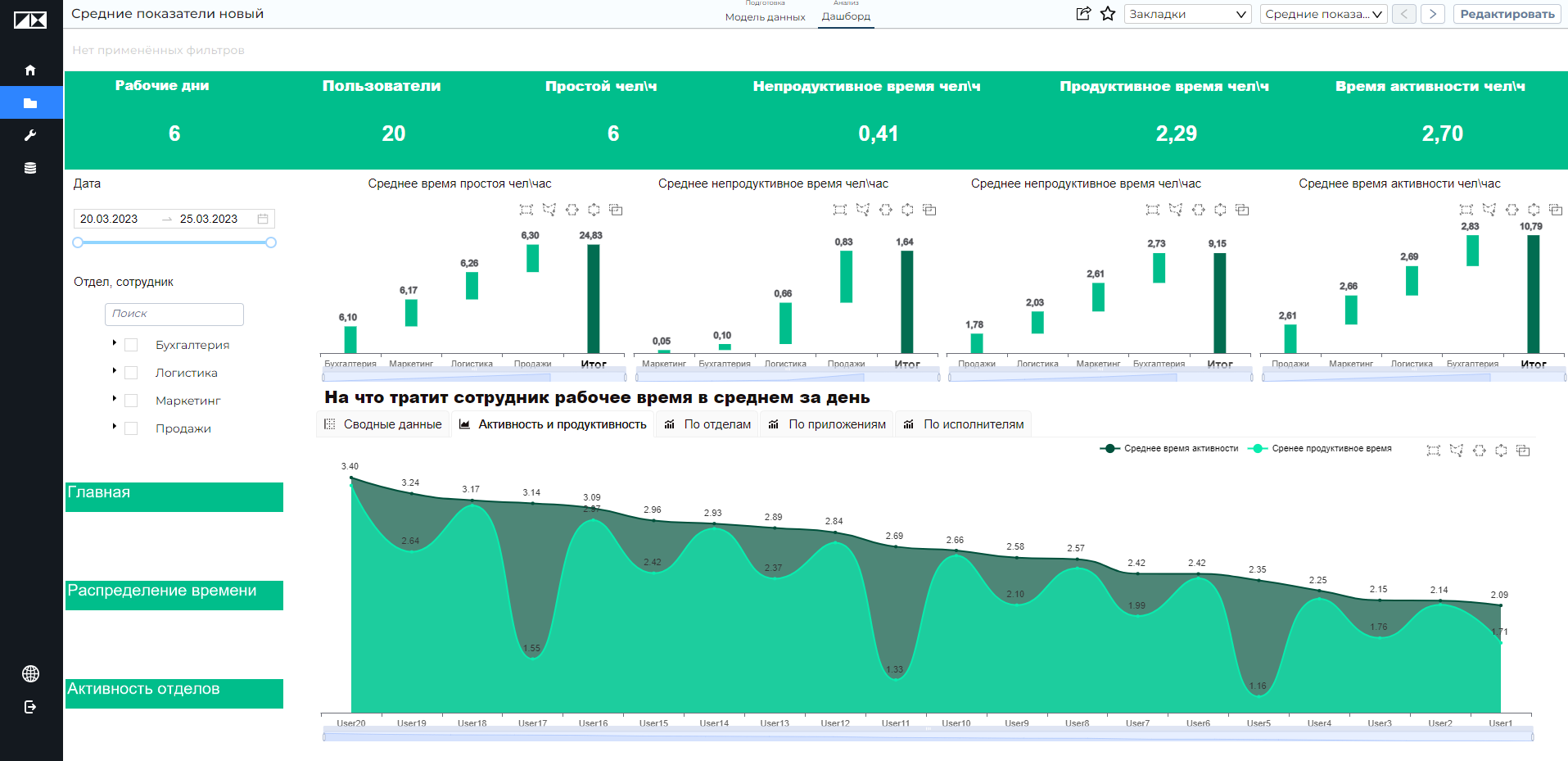Open the Закладки dropdown
The height and width of the screenshot is (761, 1568).
point(1187,14)
